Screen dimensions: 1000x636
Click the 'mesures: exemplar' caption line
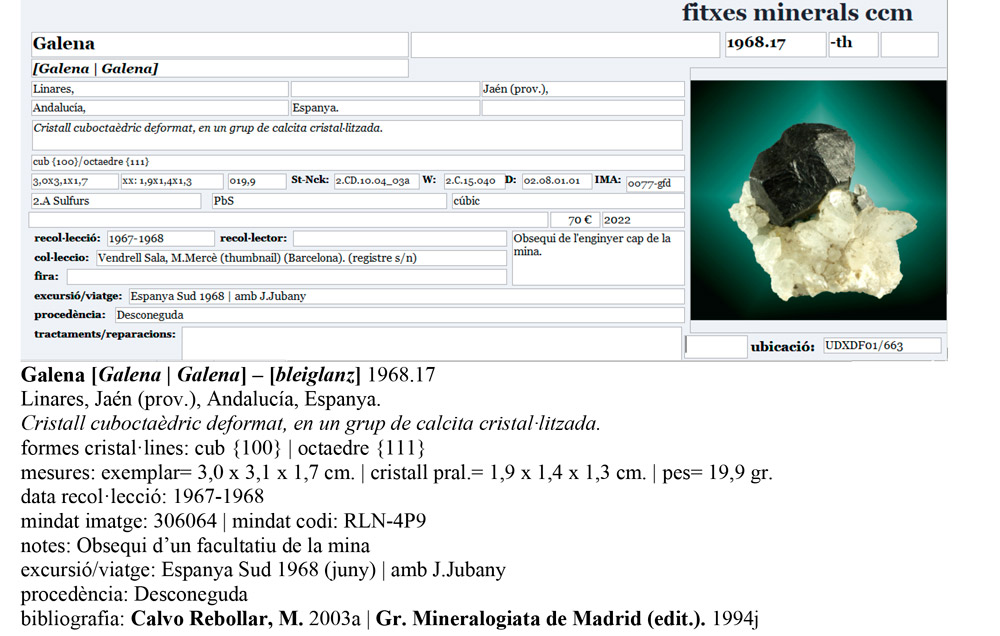[396, 473]
